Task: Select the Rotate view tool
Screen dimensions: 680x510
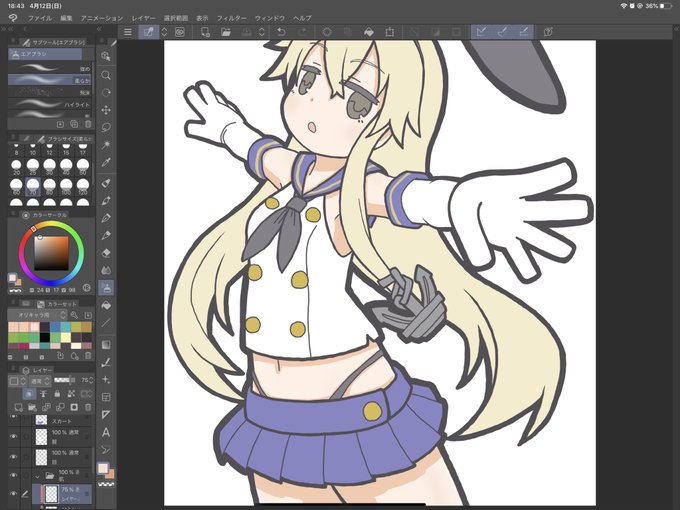Action: click(x=106, y=93)
